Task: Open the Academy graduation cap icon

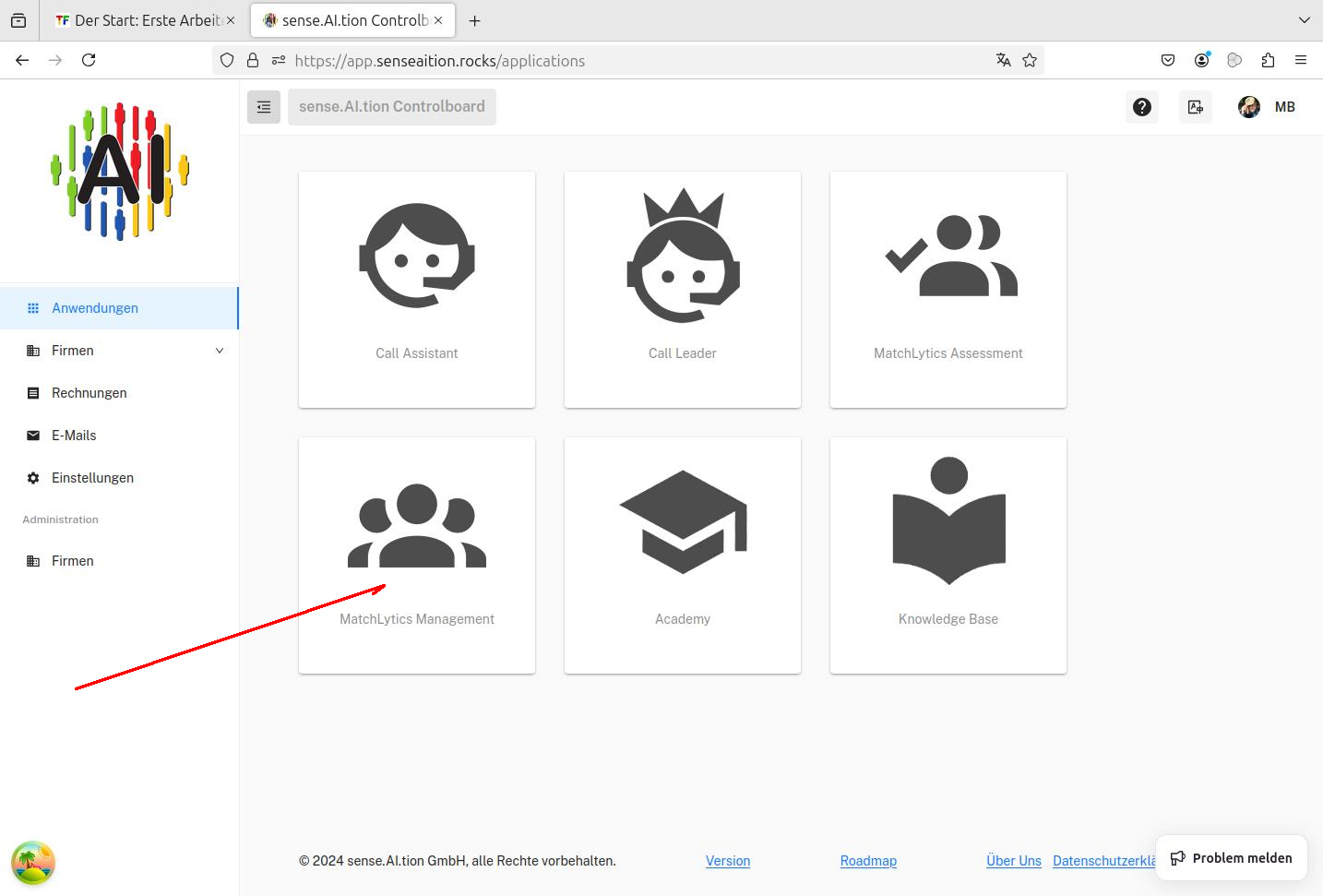Action: pyautogui.click(x=683, y=521)
